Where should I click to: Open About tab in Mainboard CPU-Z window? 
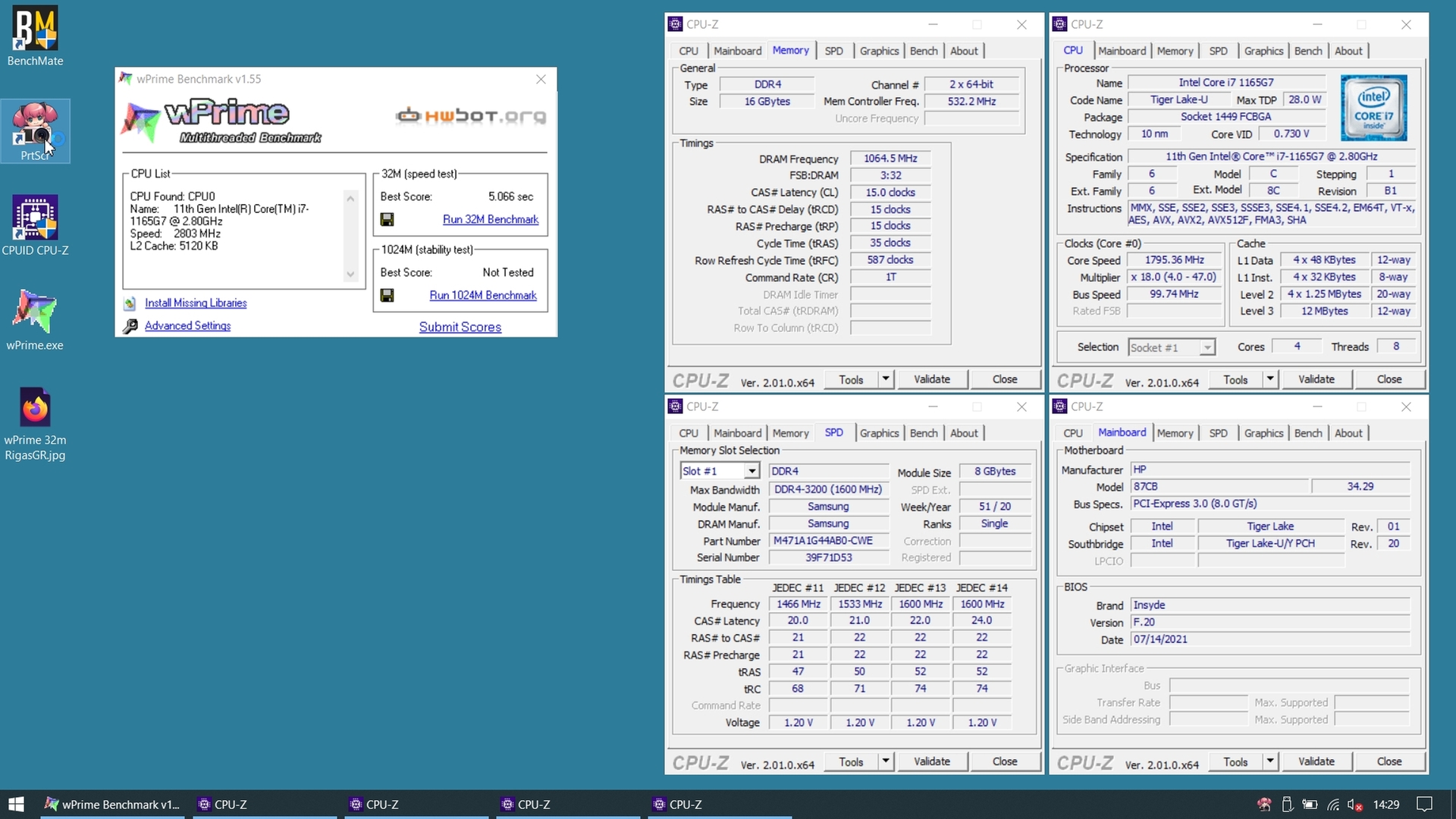click(1348, 433)
